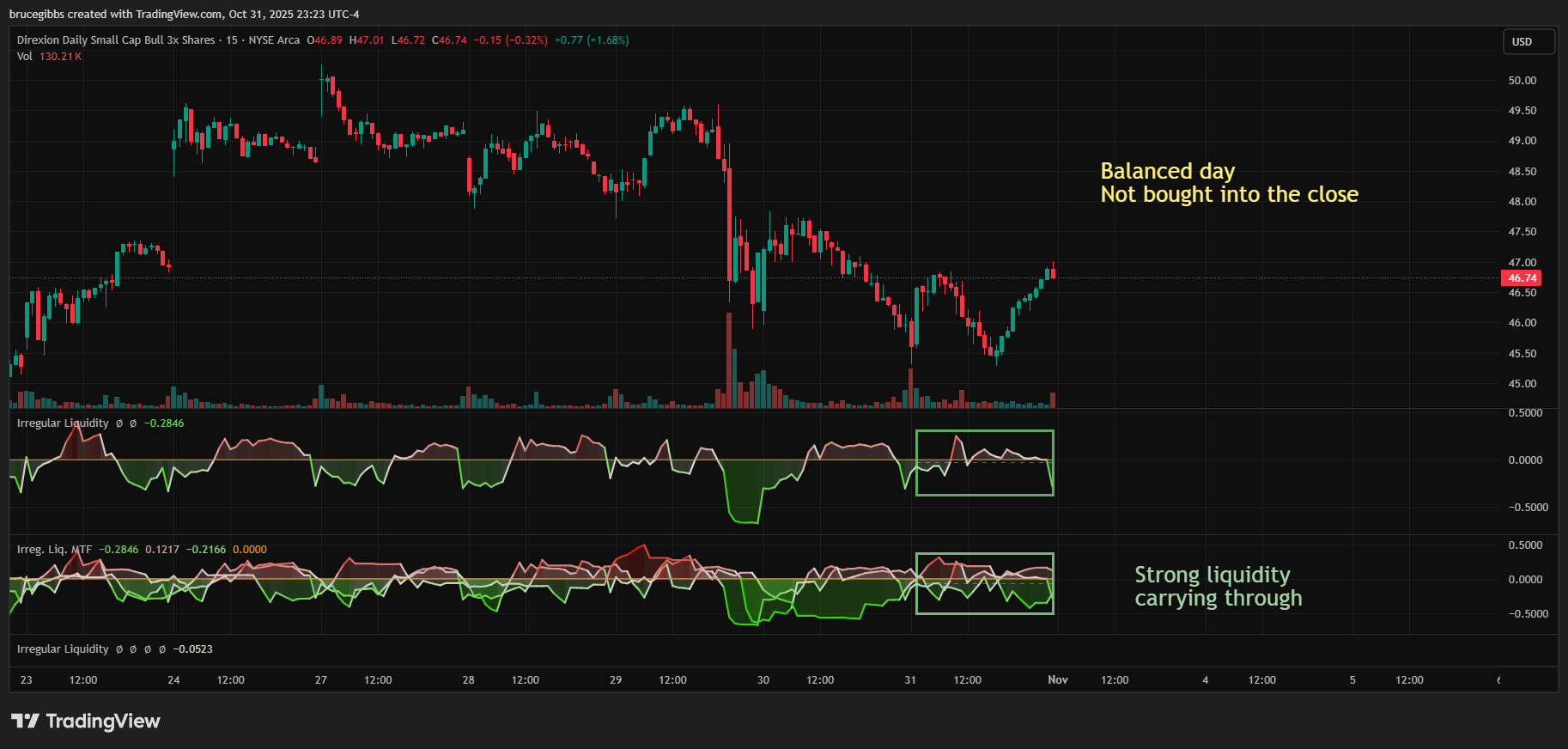Click the Nov label on the time axis

pos(1057,680)
